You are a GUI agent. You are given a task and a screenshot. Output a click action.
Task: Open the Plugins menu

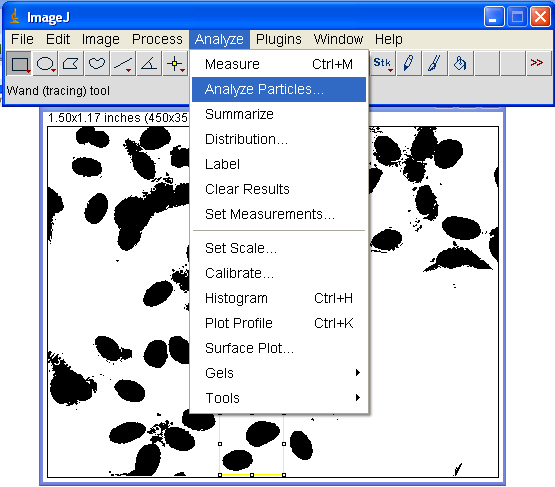(279, 39)
